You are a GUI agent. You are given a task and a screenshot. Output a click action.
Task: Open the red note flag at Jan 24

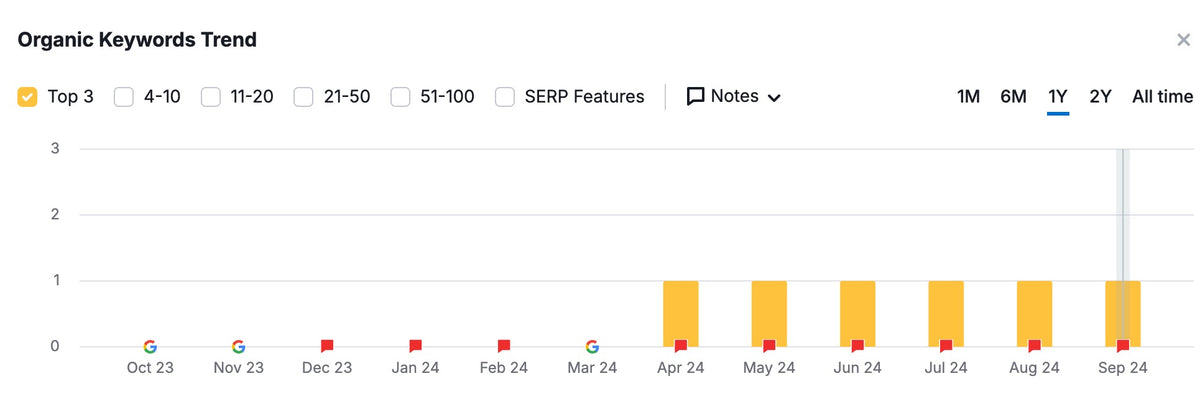415,347
